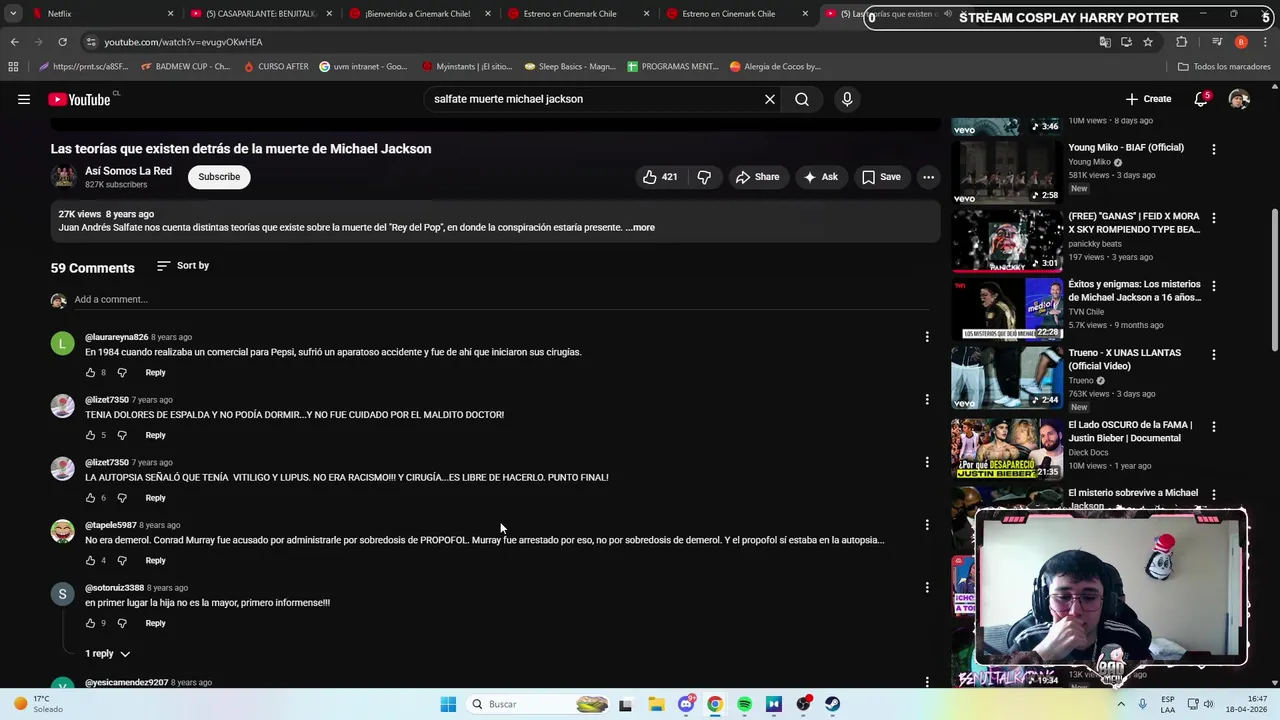Screen dimensions: 1280x720
Task: Open options for Trueno - X UNAS LLANTAS
Action: (1214, 355)
